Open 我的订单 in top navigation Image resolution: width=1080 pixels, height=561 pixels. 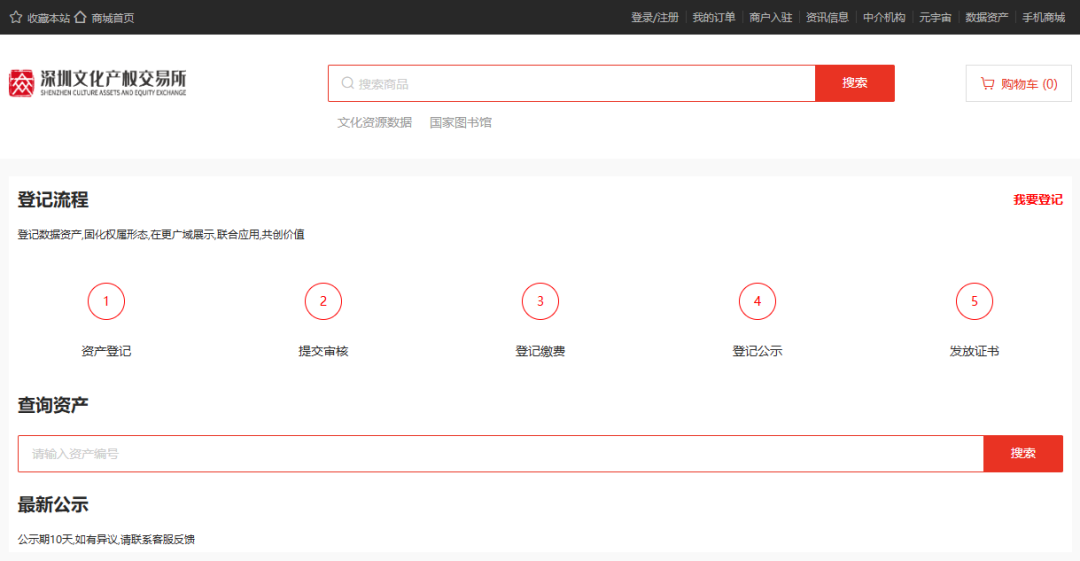tap(714, 17)
